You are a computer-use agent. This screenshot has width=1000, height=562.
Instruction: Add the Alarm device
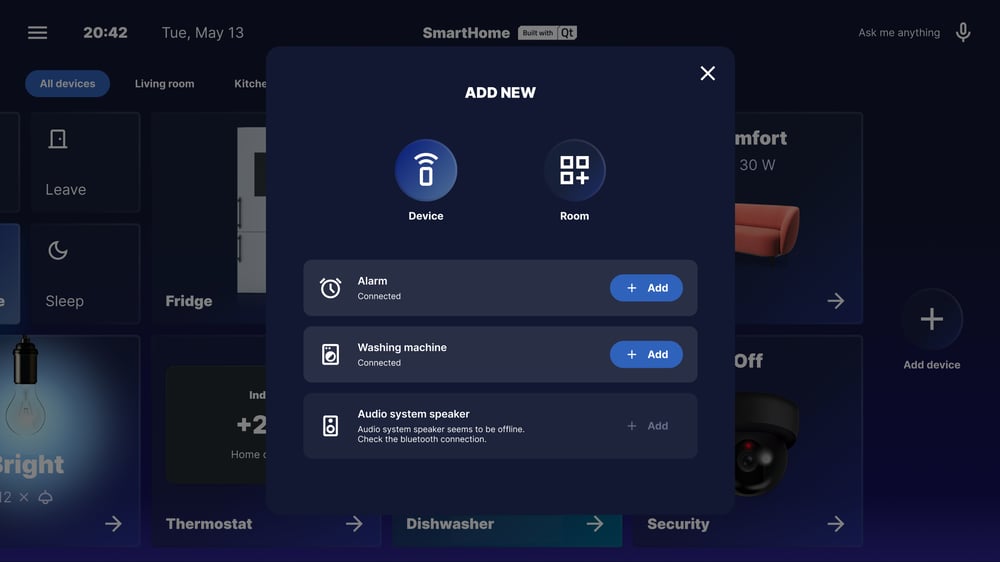pos(646,288)
